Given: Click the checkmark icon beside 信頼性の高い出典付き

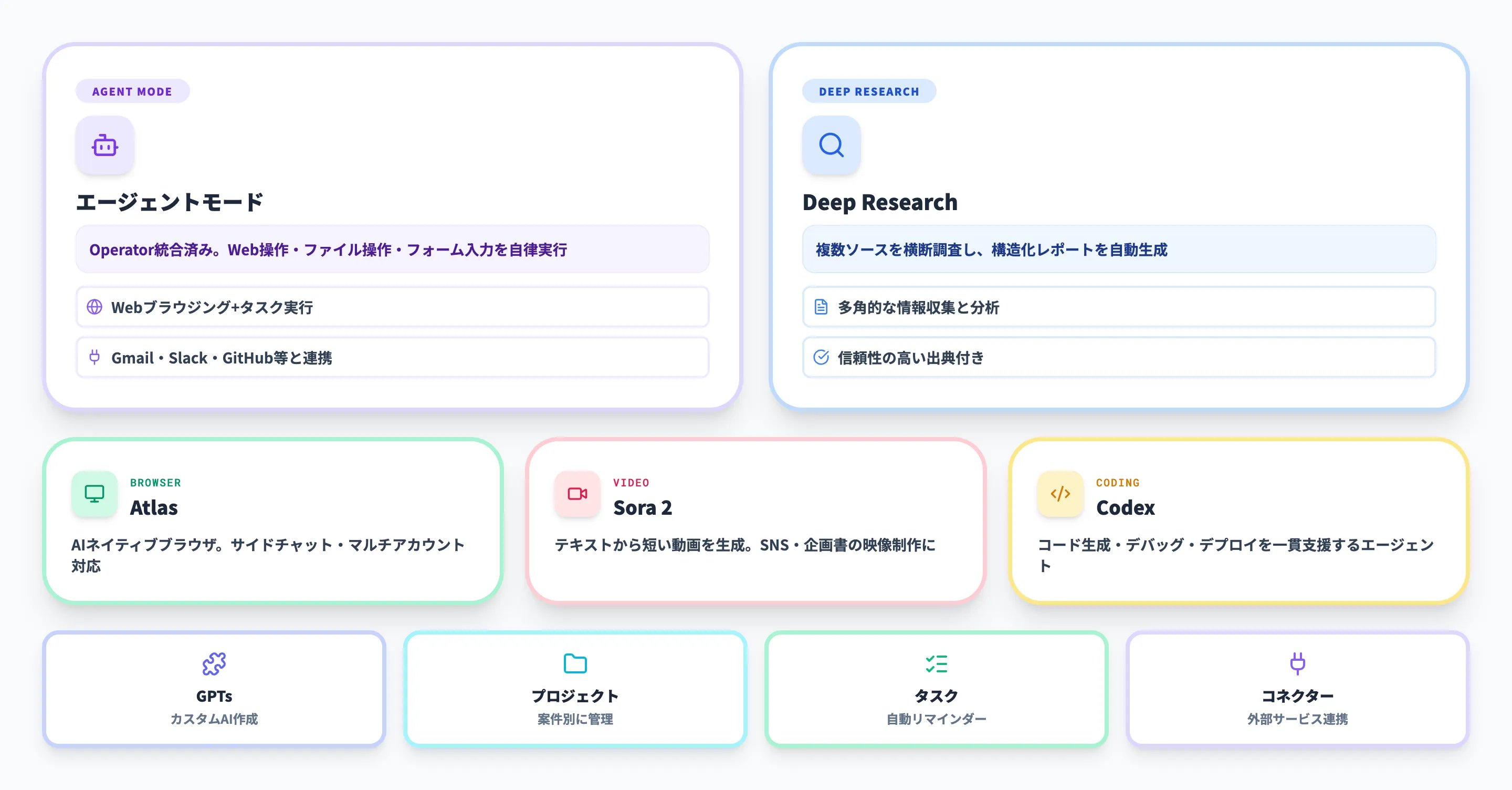Looking at the screenshot, I should pos(821,357).
